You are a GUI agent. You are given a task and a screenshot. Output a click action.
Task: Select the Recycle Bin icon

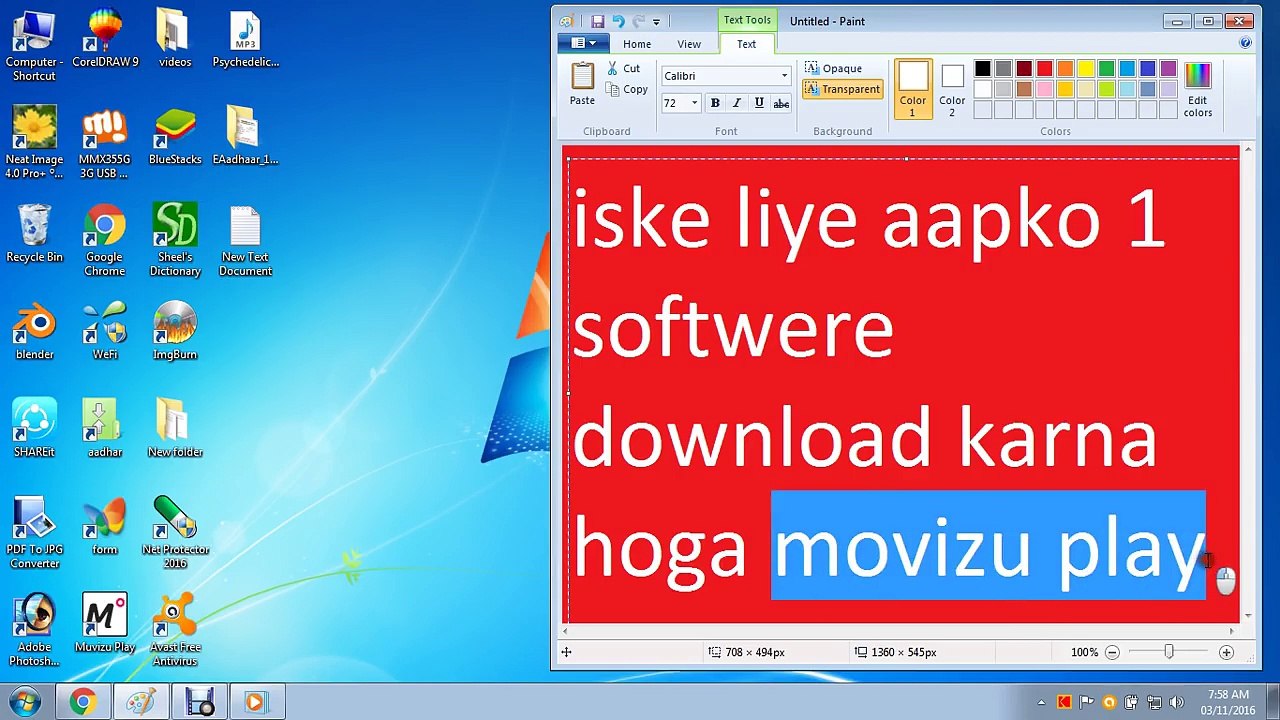pos(34,234)
